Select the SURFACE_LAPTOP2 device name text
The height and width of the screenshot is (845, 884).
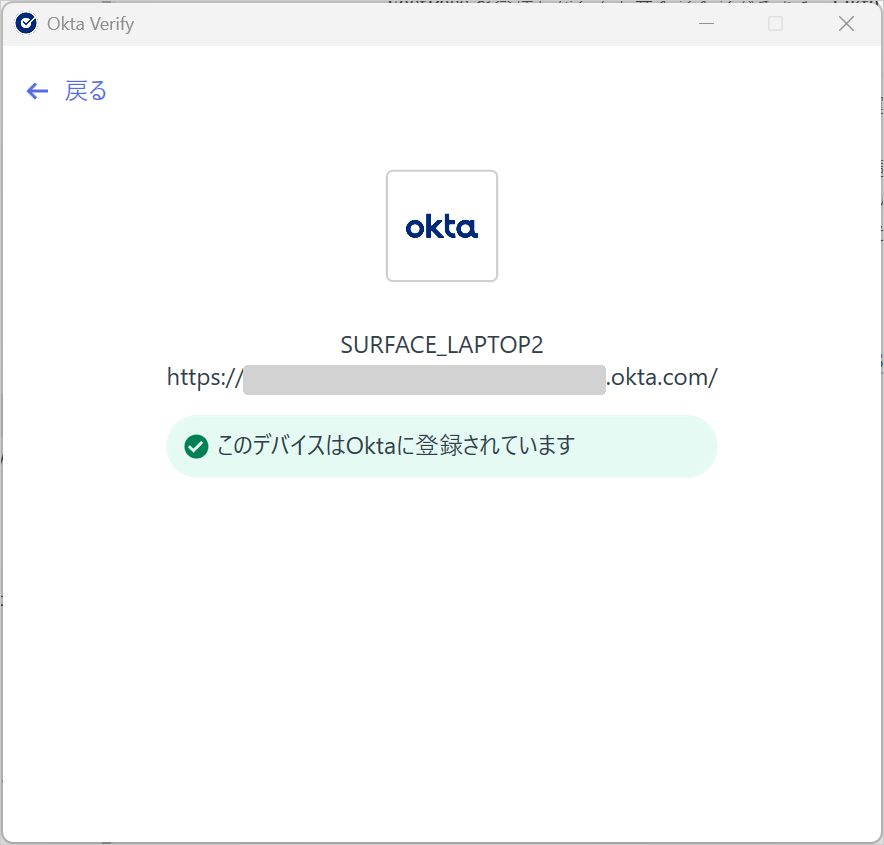441,344
